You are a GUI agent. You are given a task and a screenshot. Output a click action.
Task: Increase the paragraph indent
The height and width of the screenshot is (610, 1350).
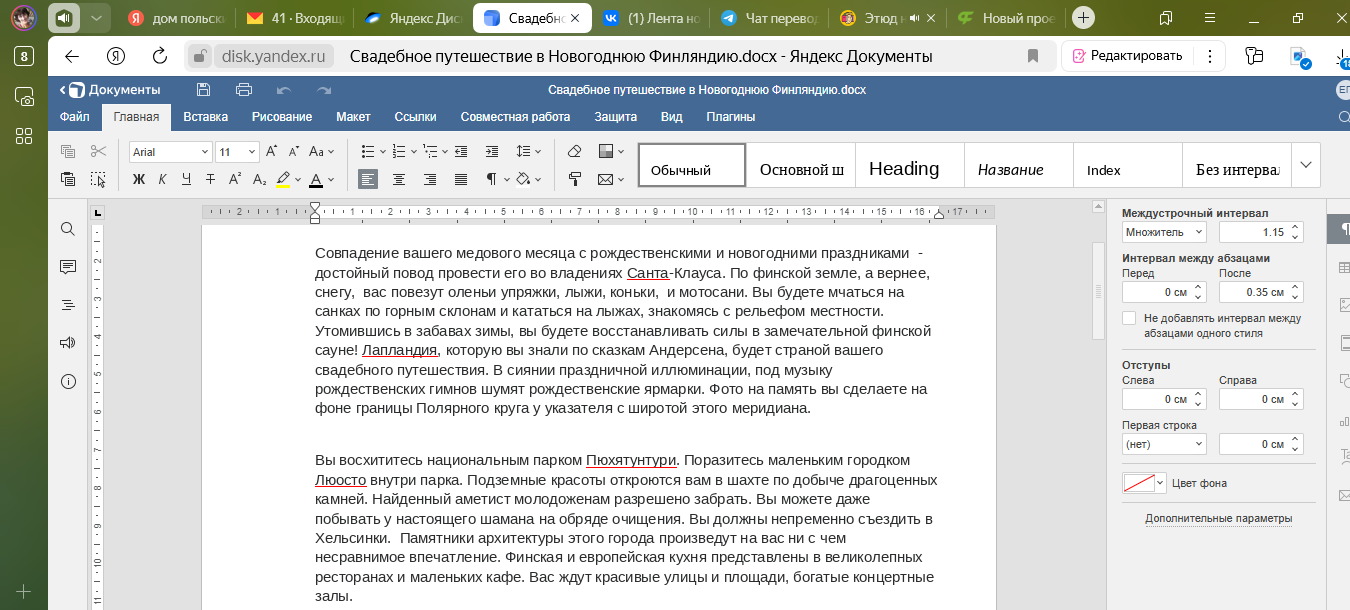[x=491, y=152]
